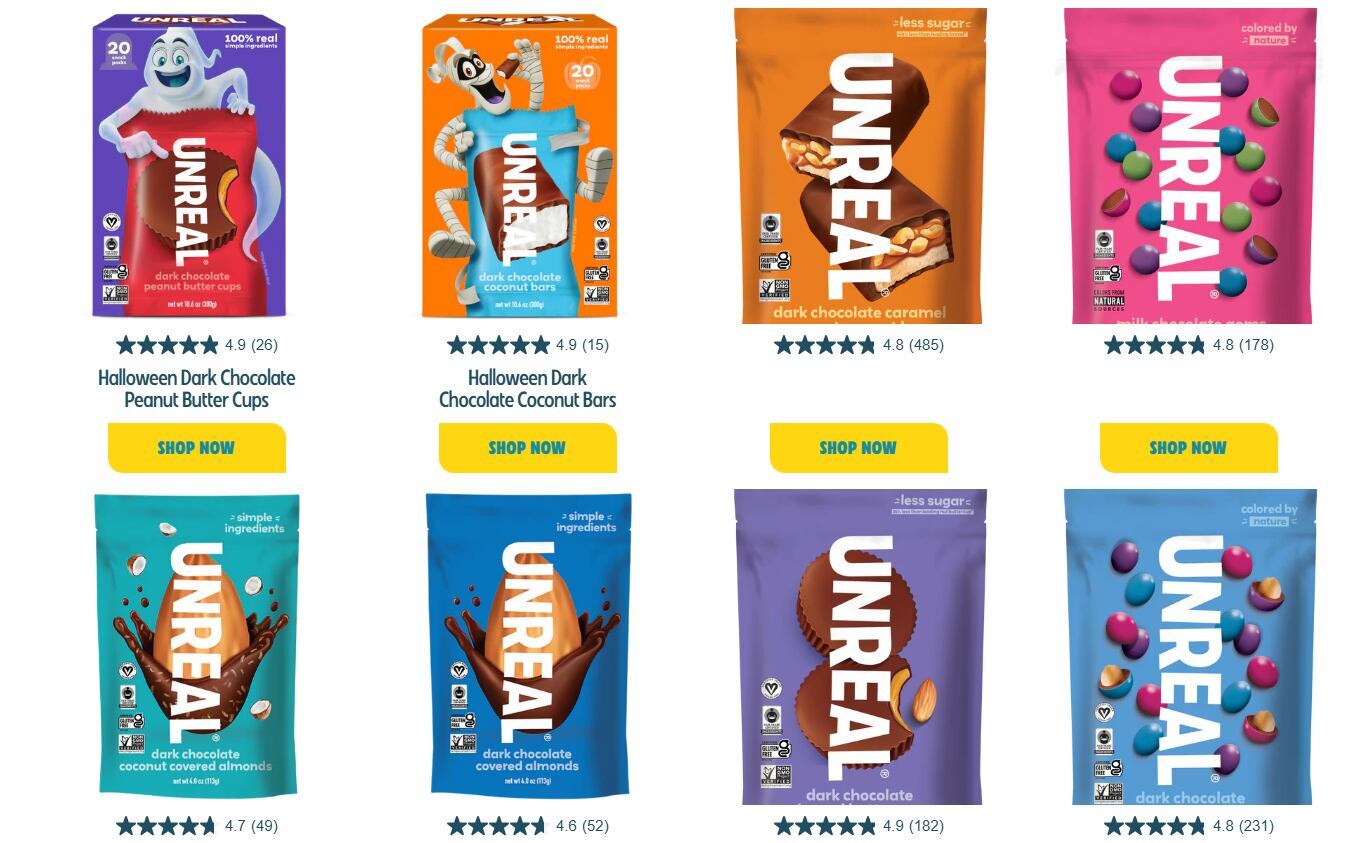View the 4.9 star rating with 26 reviews

pos(197,345)
